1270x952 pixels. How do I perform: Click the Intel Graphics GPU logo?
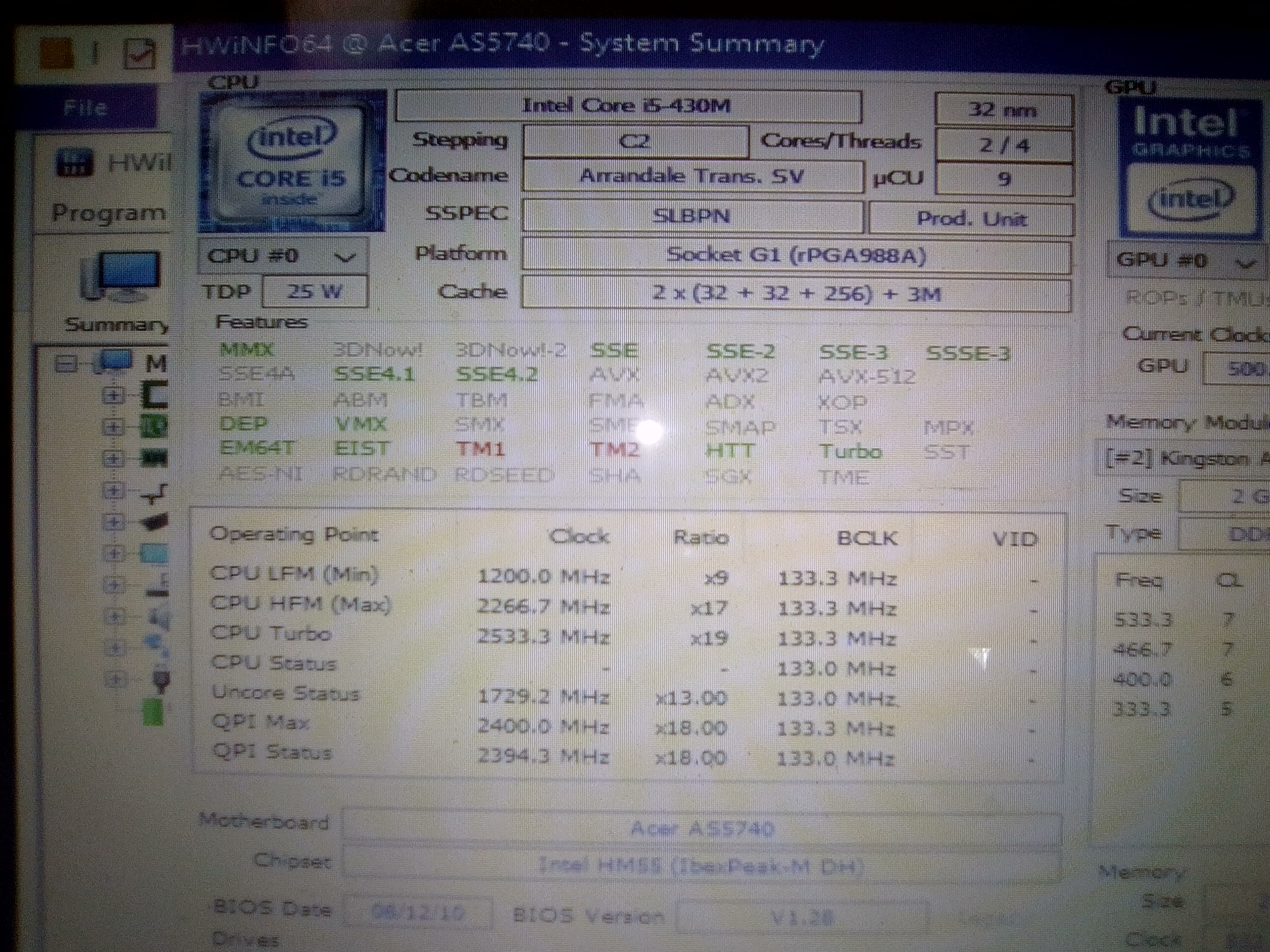click(1190, 167)
